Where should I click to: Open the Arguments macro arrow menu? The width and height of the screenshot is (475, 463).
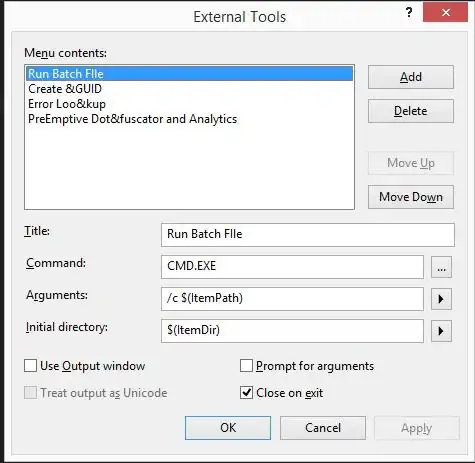[441, 299]
